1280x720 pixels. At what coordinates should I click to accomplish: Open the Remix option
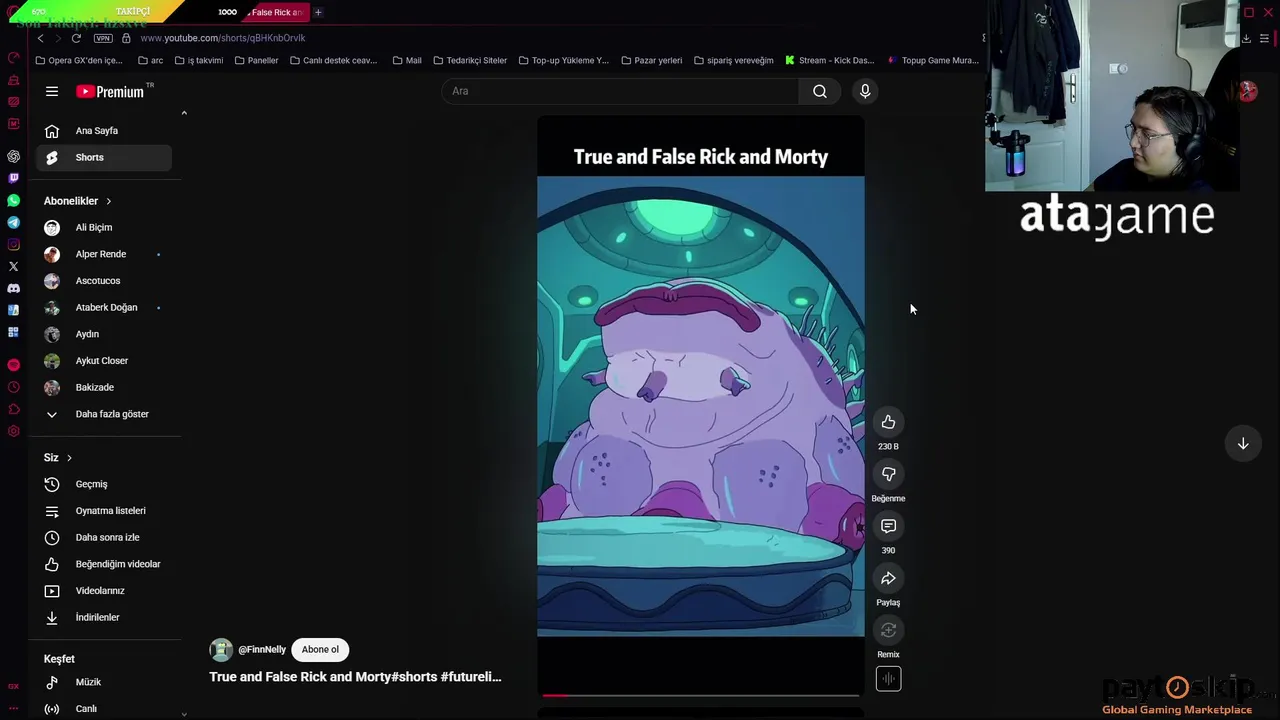888,630
